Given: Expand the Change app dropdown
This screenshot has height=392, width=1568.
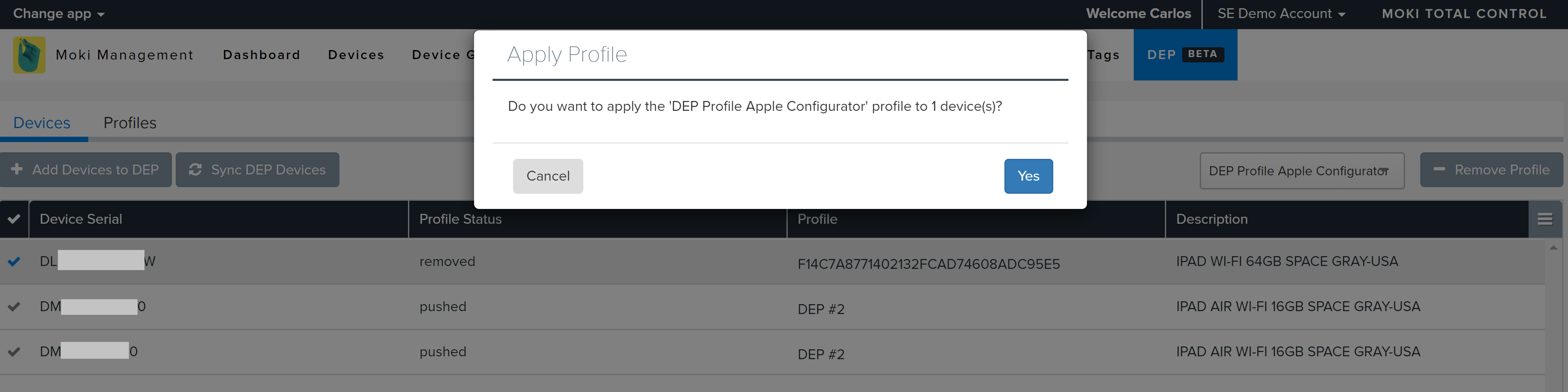Looking at the screenshot, I should coord(58,14).
